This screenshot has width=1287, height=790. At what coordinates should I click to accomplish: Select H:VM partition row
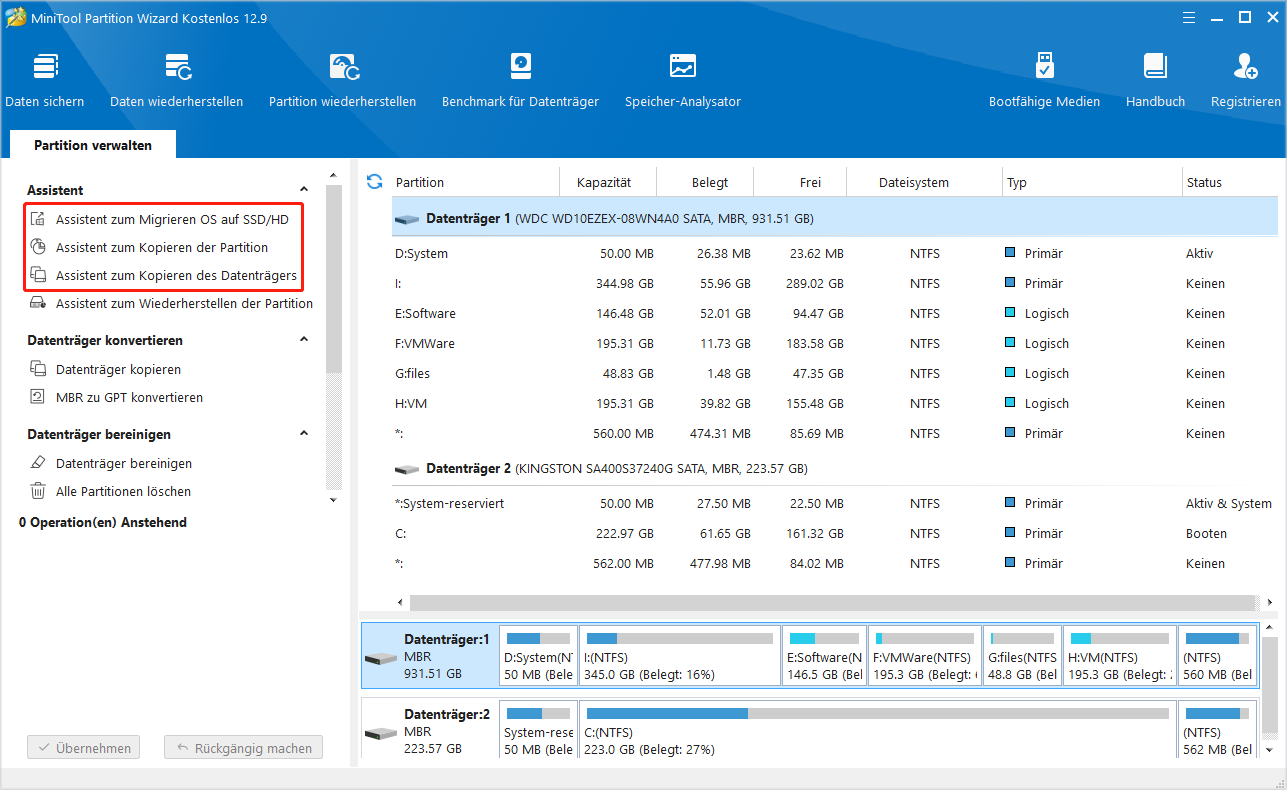834,403
